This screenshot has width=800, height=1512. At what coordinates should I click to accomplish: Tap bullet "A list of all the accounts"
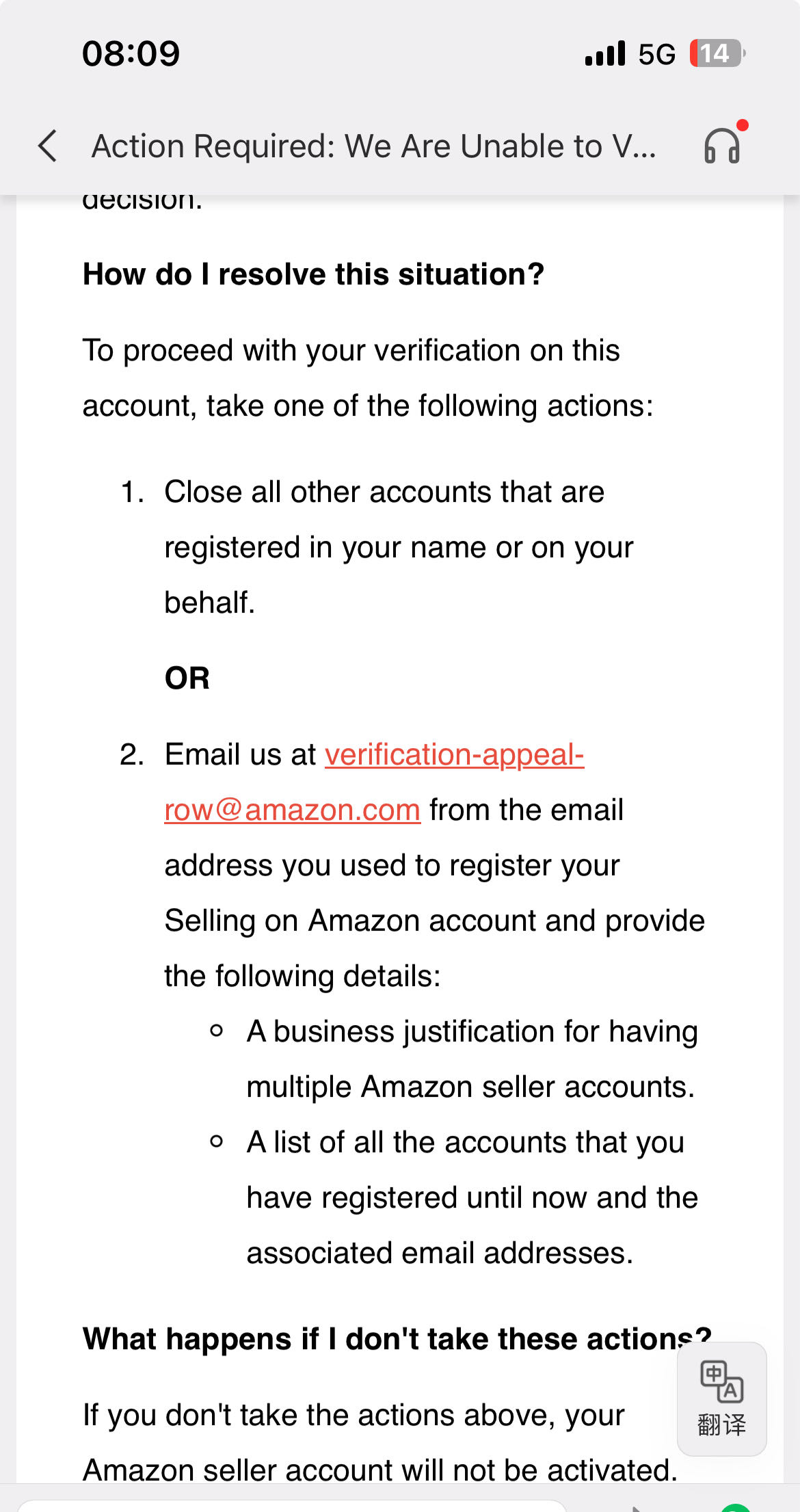point(472,1197)
